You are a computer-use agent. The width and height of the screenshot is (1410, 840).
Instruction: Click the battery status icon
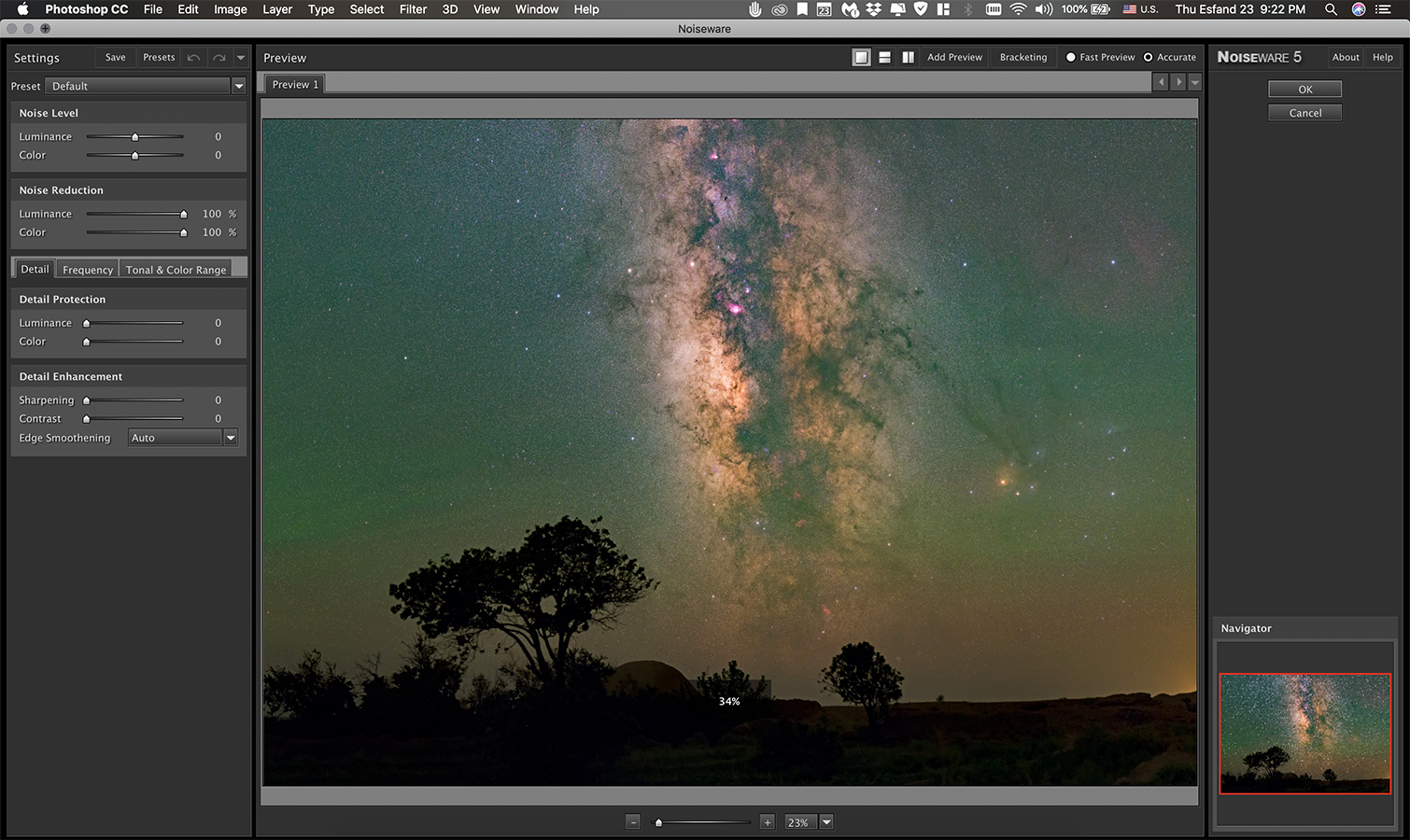(1102, 9)
